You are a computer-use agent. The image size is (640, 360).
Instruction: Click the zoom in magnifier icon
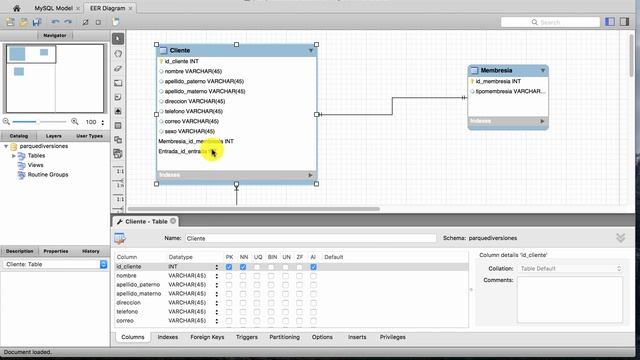click(75, 122)
